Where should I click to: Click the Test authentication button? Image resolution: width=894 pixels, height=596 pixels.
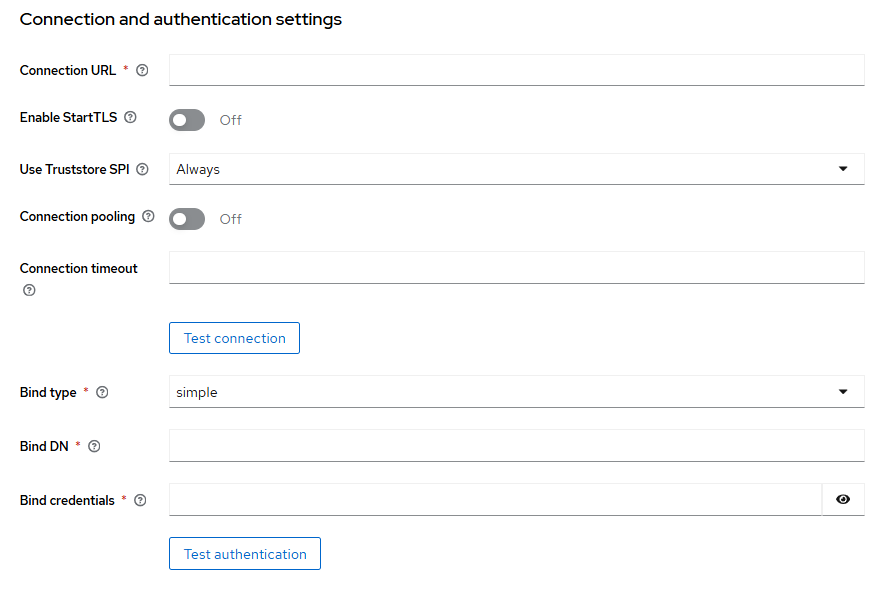point(245,554)
